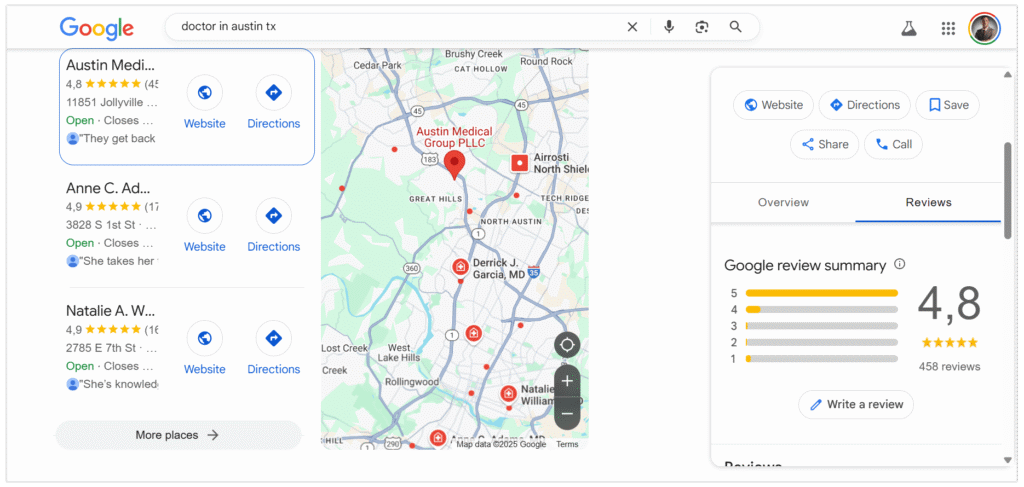The image size is (1024, 487).
Task: Open Search Labs flask icon
Action: coord(909,28)
